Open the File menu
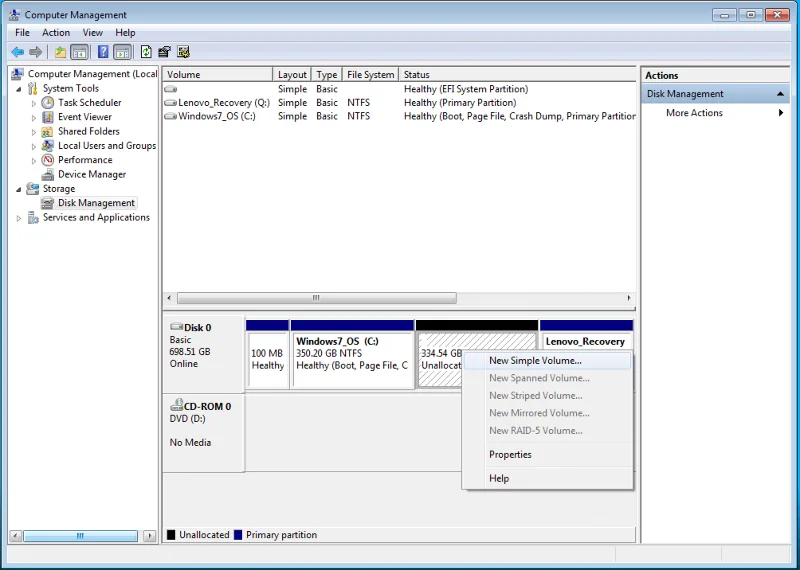800x570 pixels. [x=22, y=33]
